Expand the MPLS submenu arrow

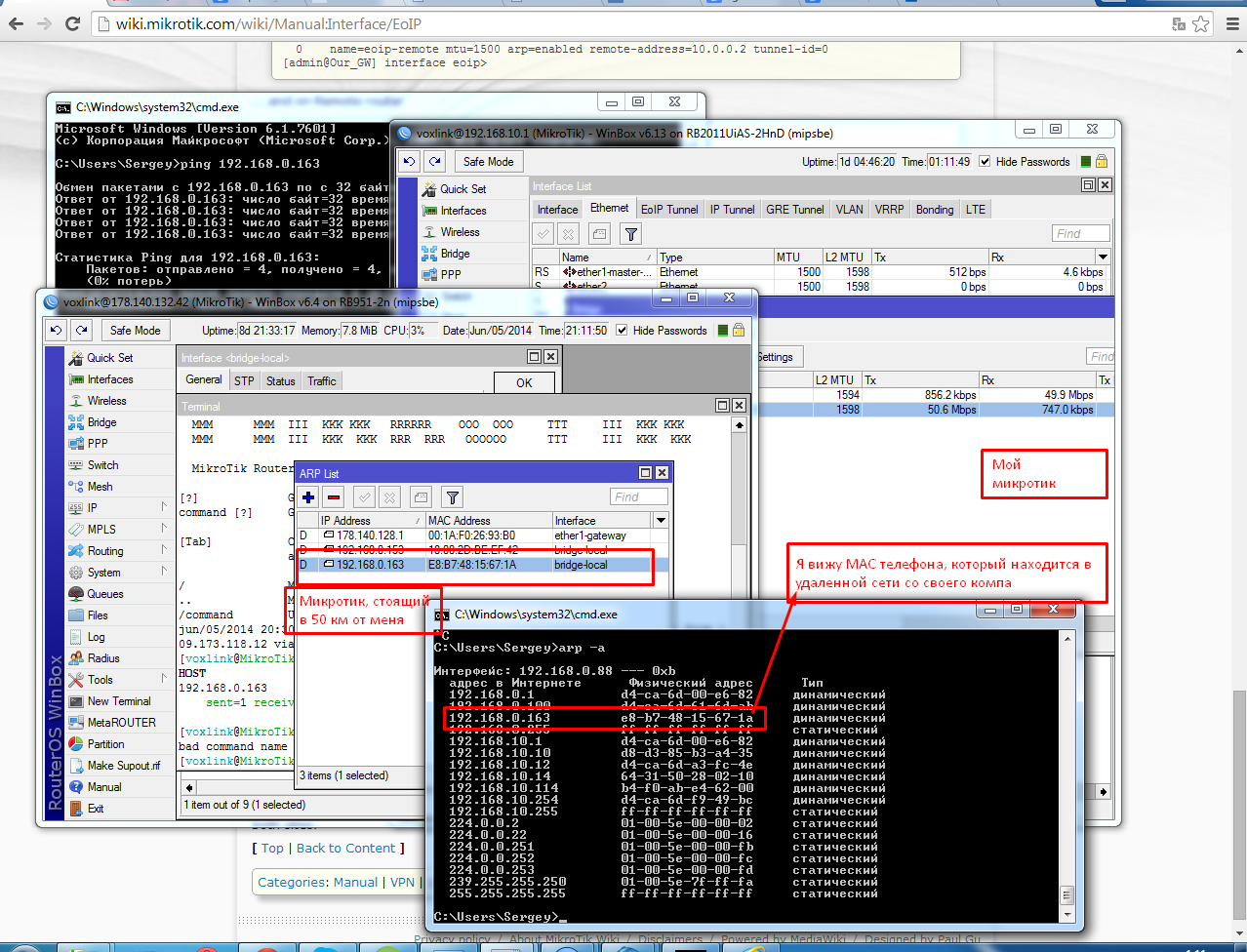pos(163,529)
